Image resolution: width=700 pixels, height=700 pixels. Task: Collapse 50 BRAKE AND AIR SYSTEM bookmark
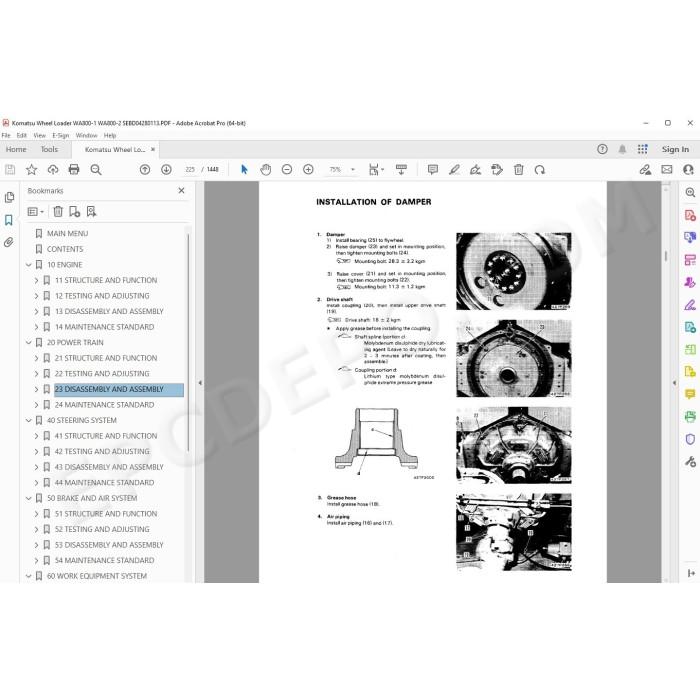pyautogui.click(x=29, y=498)
